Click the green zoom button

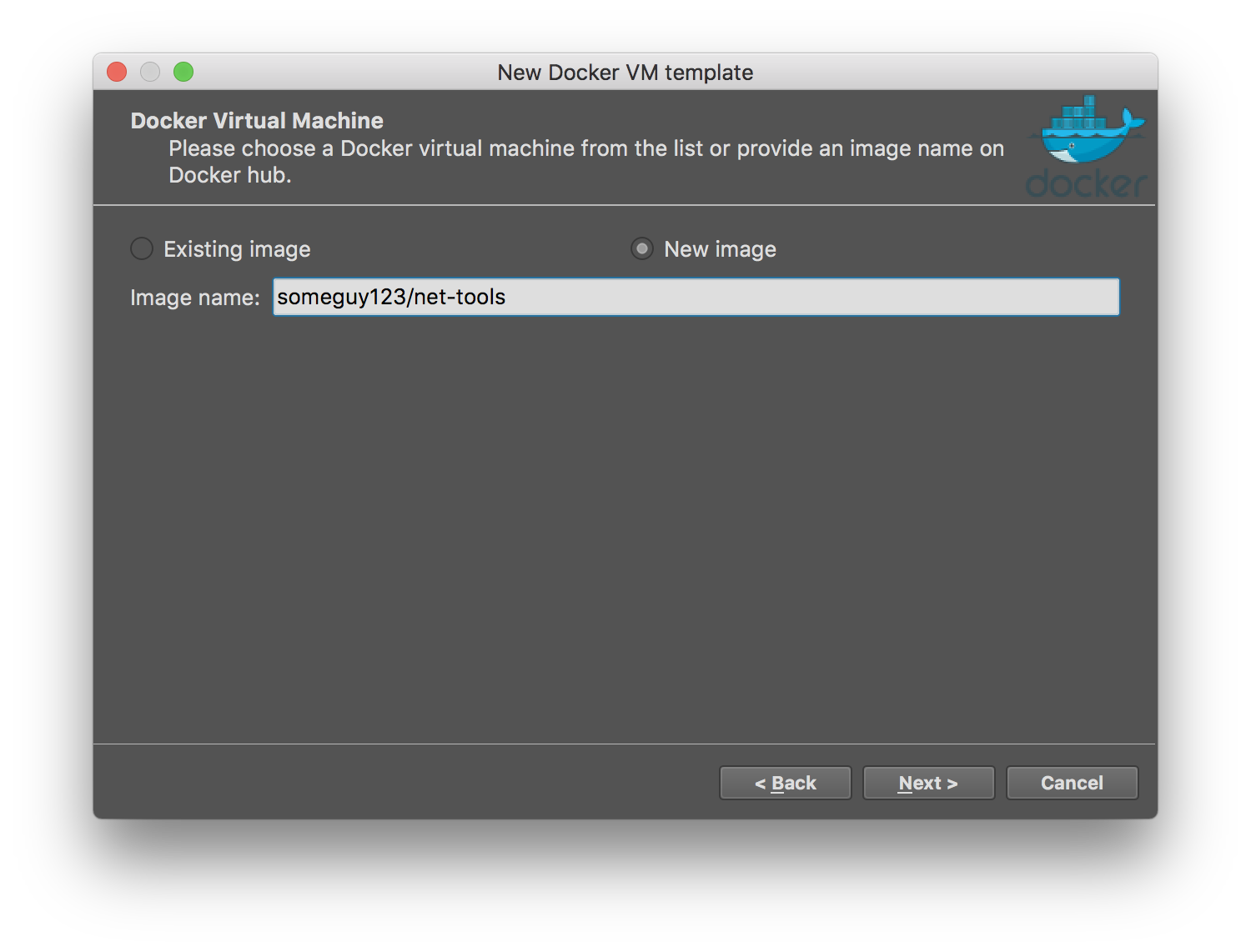183,72
